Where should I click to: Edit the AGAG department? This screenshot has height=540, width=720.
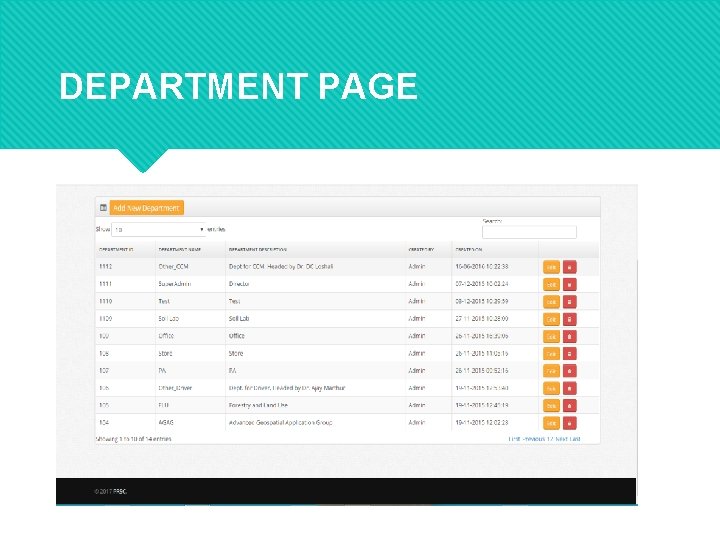(x=551, y=423)
